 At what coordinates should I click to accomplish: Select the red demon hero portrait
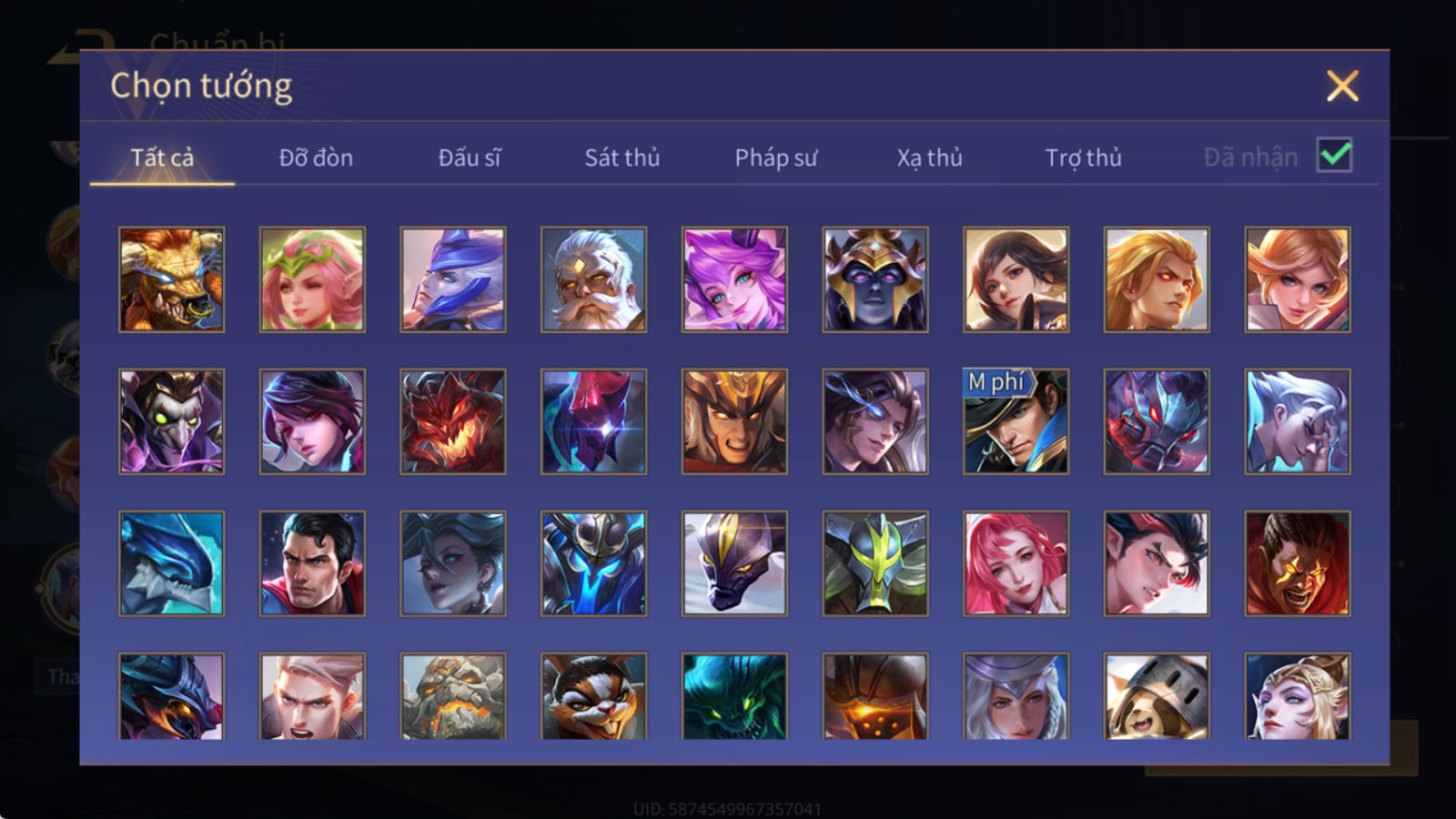[452, 421]
